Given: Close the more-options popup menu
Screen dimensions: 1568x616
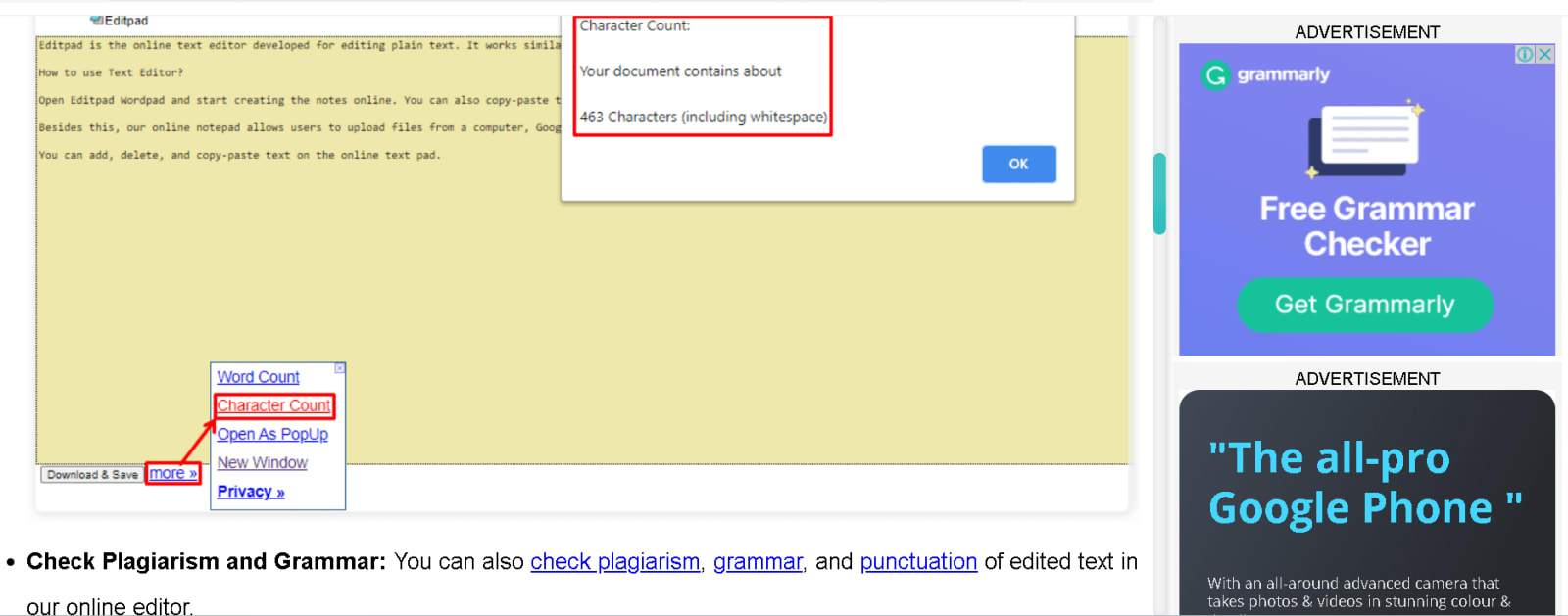Looking at the screenshot, I should tap(340, 368).
